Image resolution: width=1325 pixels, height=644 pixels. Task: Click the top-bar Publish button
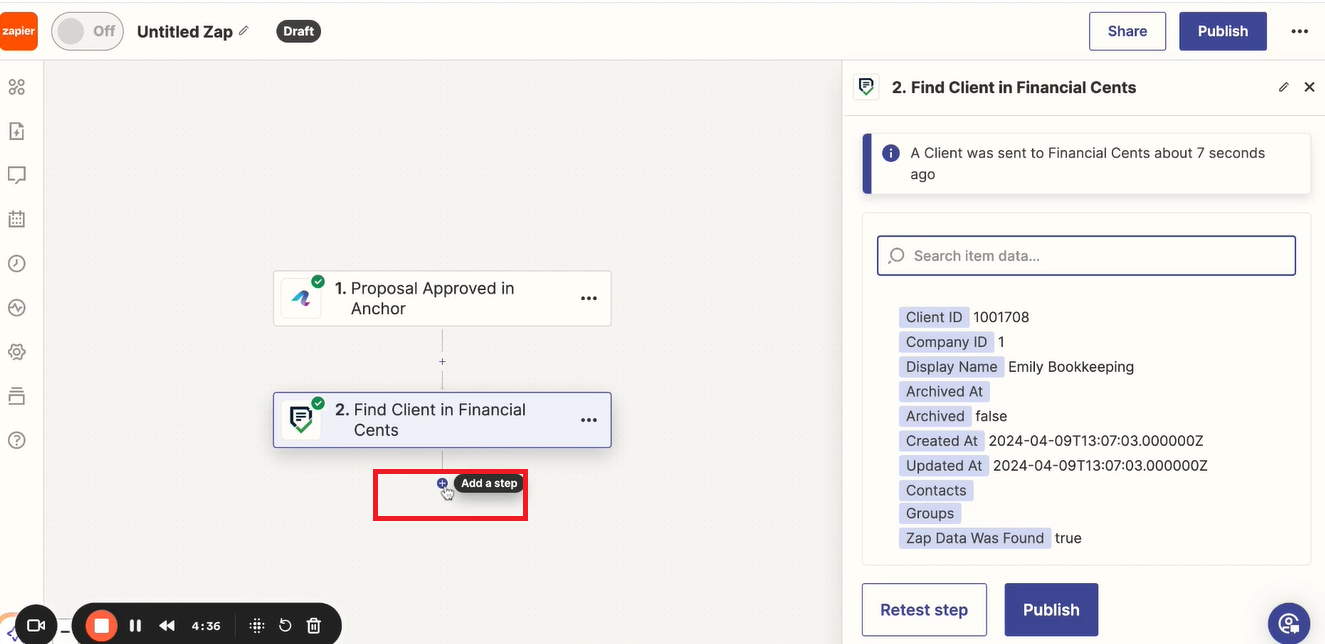tap(1223, 31)
